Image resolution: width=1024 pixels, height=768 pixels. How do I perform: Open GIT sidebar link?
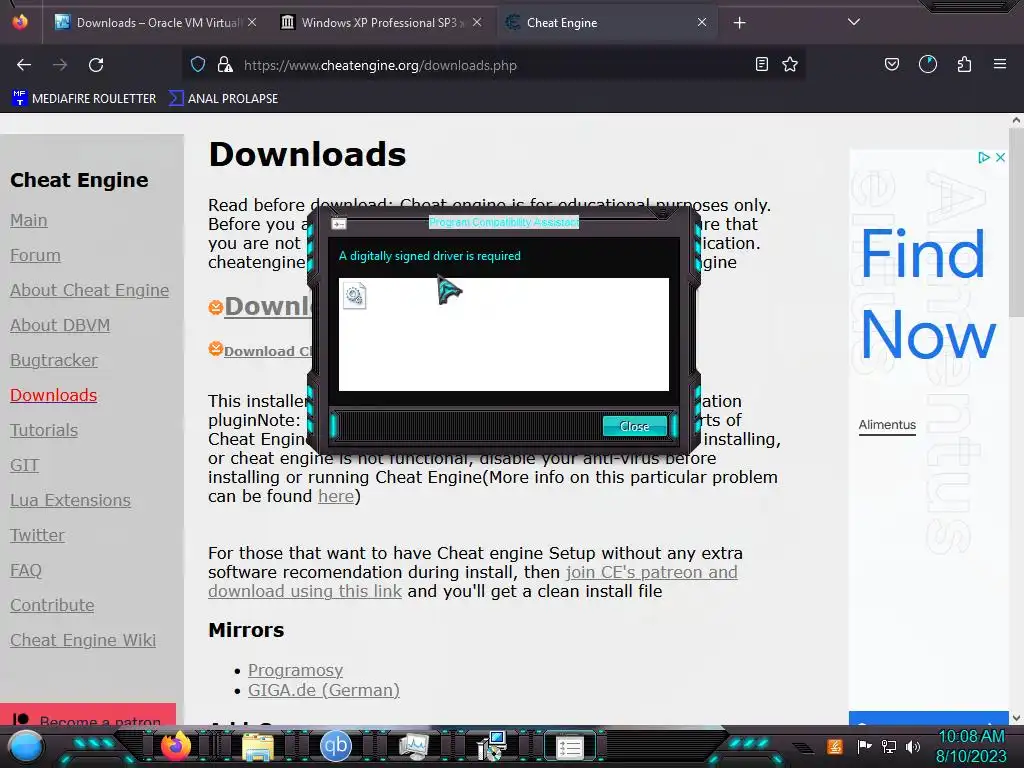tap(25, 465)
